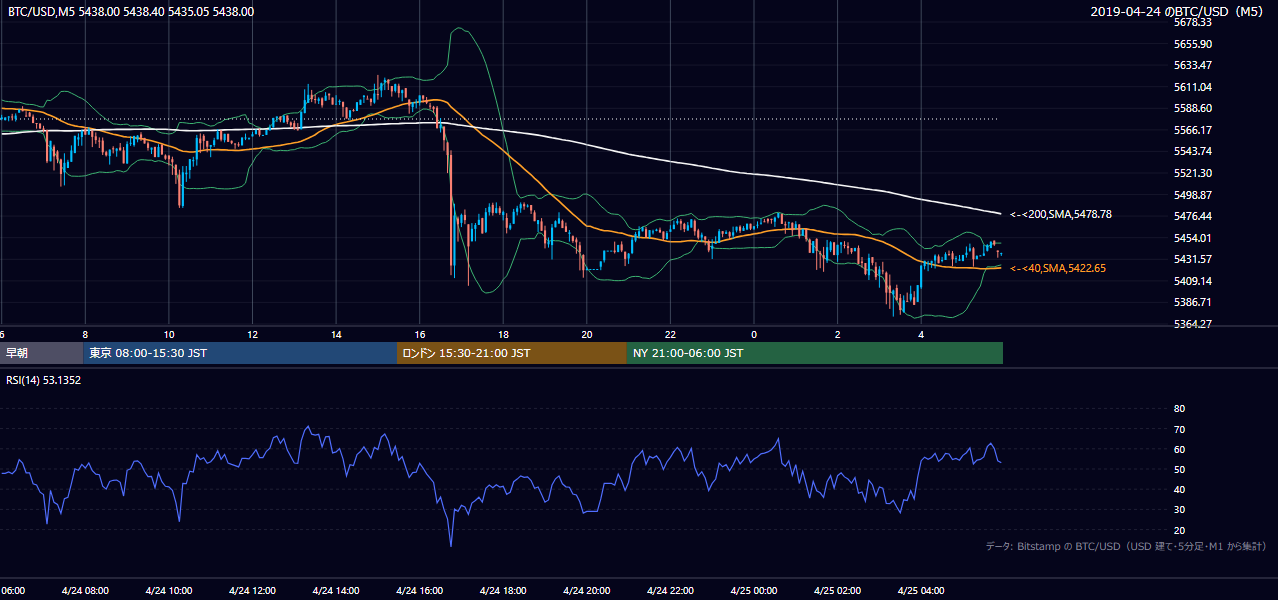Click hour 20 tick on price chart axis
The height and width of the screenshot is (600, 1278).
(x=587, y=334)
